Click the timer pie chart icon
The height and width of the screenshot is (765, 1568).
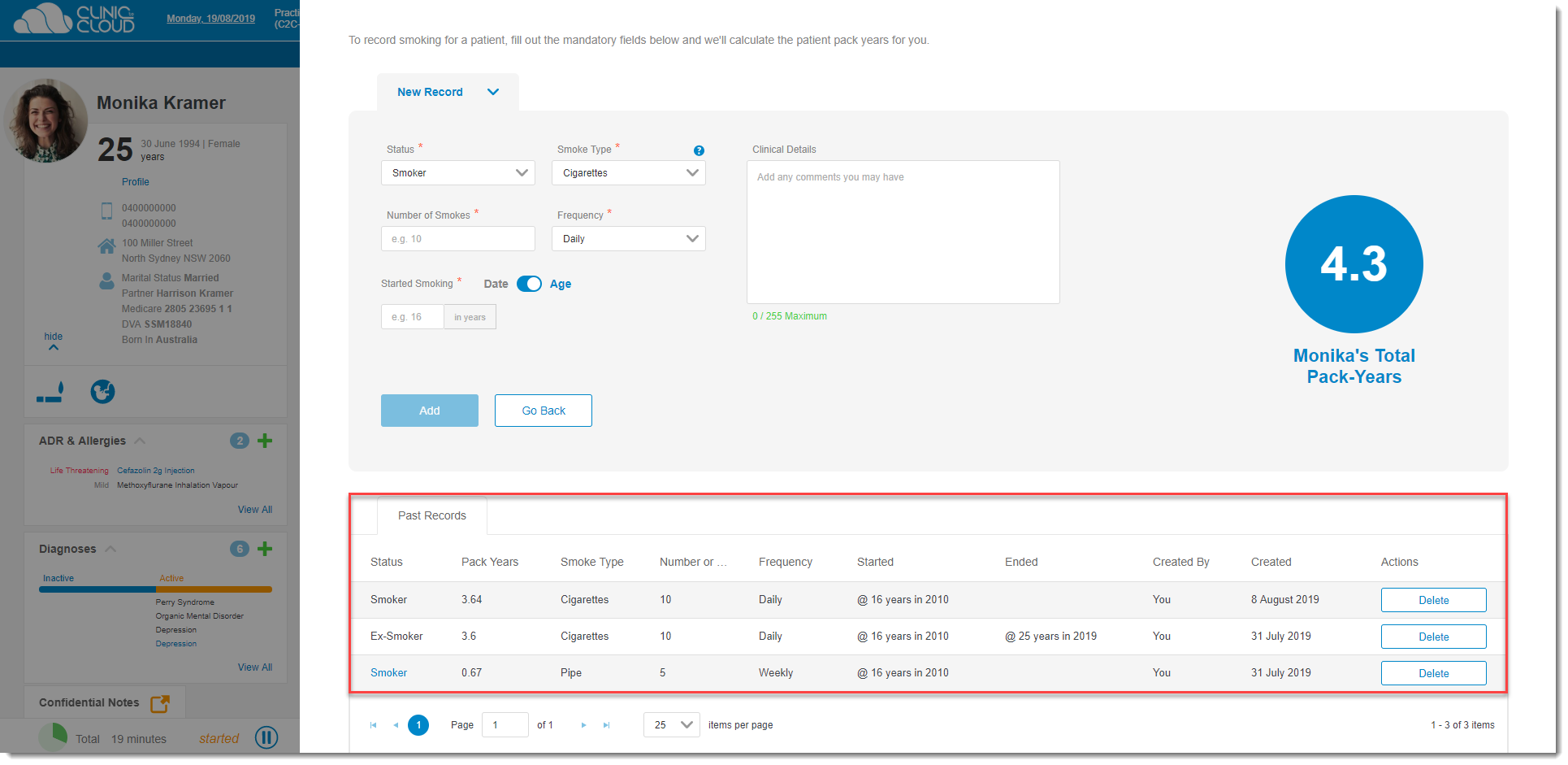coord(54,737)
